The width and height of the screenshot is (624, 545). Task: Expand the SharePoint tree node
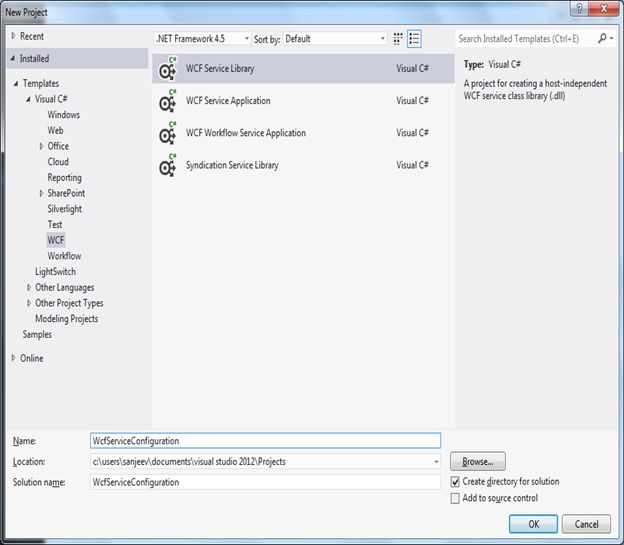[41, 193]
